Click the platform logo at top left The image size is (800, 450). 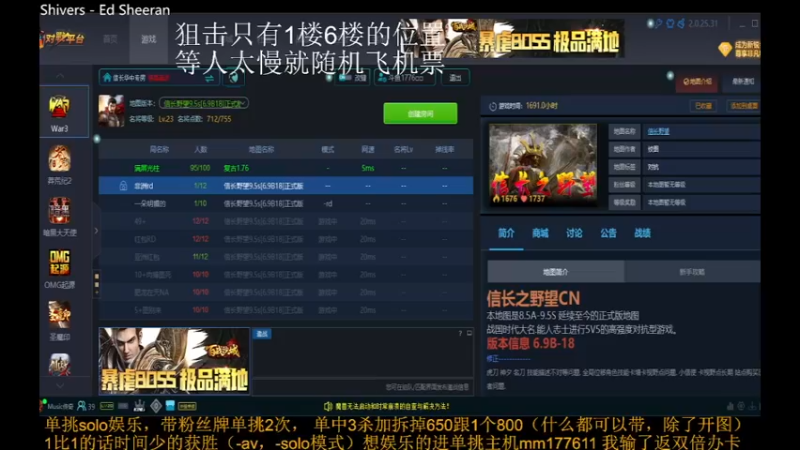pyautogui.click(x=62, y=39)
